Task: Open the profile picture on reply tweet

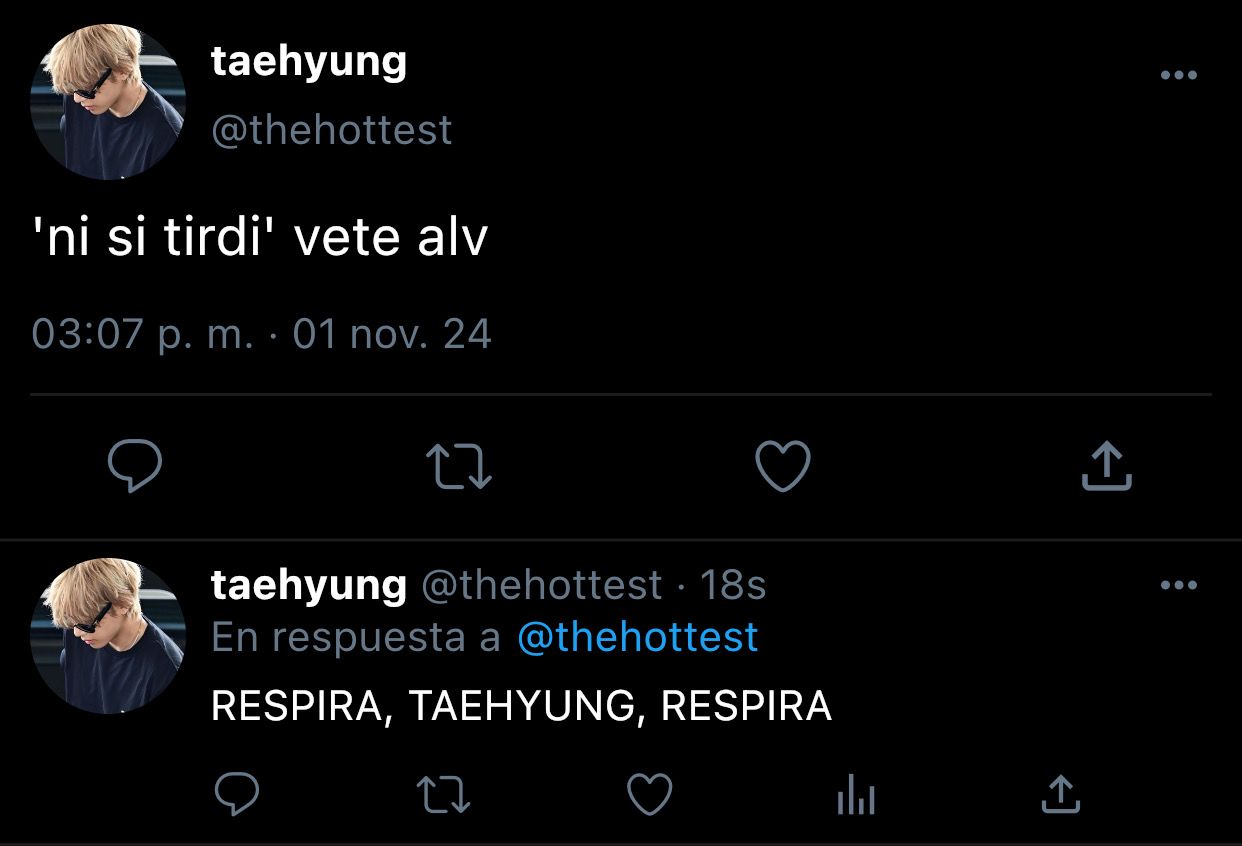Action: (108, 636)
